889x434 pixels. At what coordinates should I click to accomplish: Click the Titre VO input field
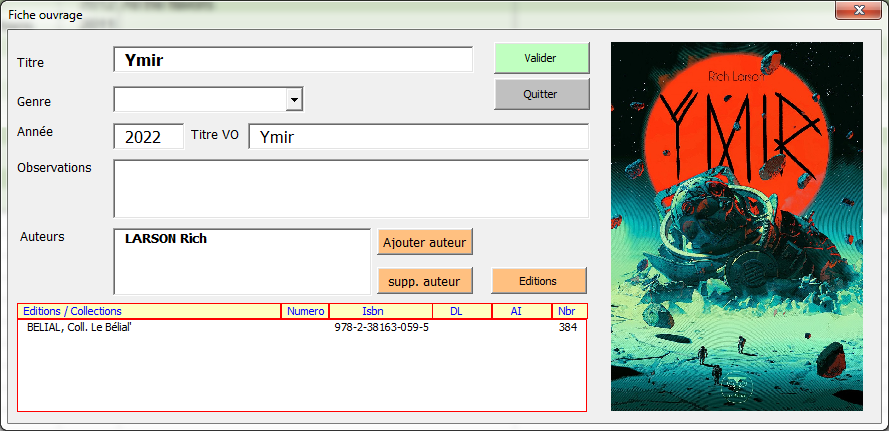[x=418, y=137]
